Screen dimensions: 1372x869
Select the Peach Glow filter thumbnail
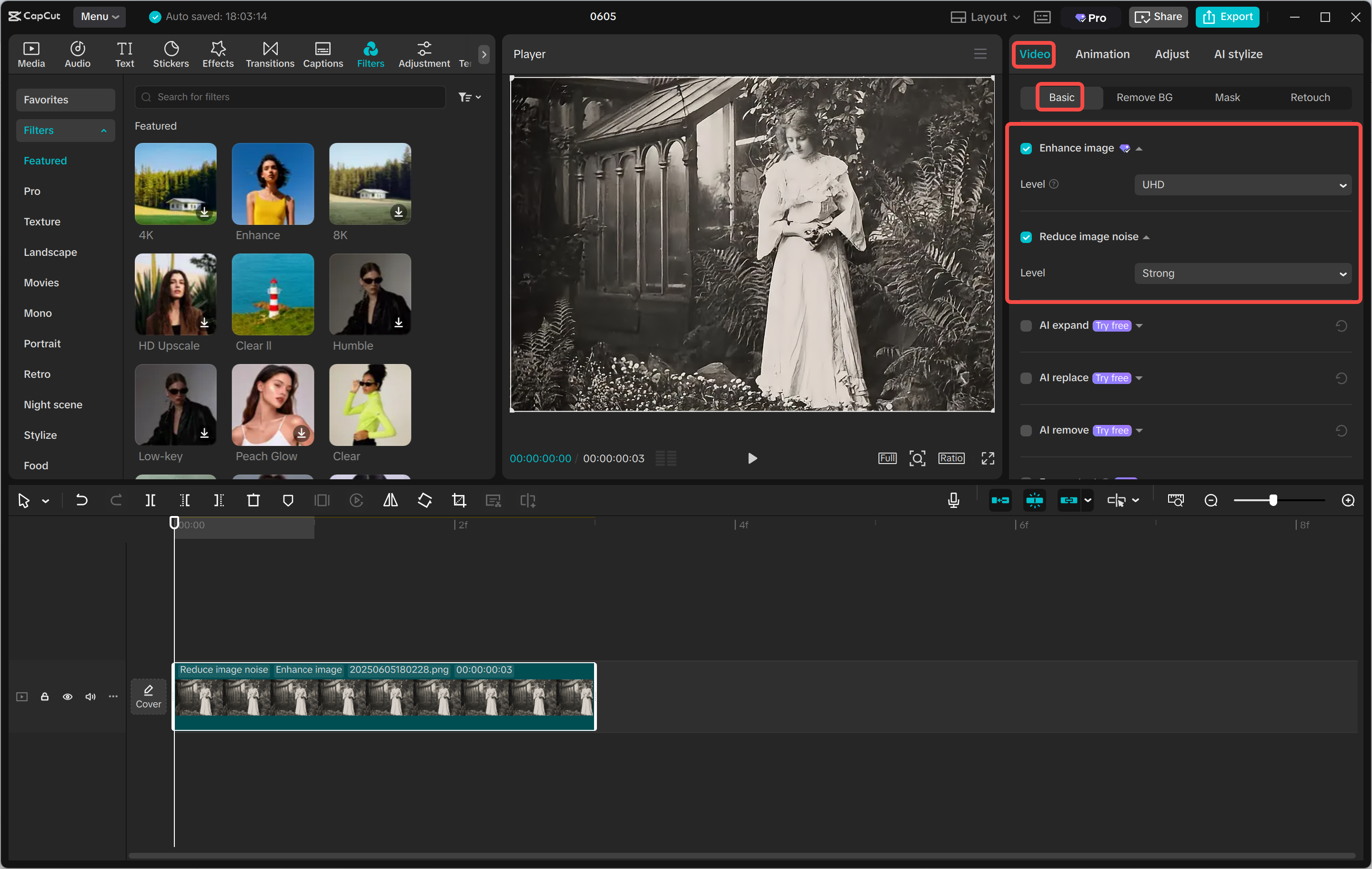272,406
